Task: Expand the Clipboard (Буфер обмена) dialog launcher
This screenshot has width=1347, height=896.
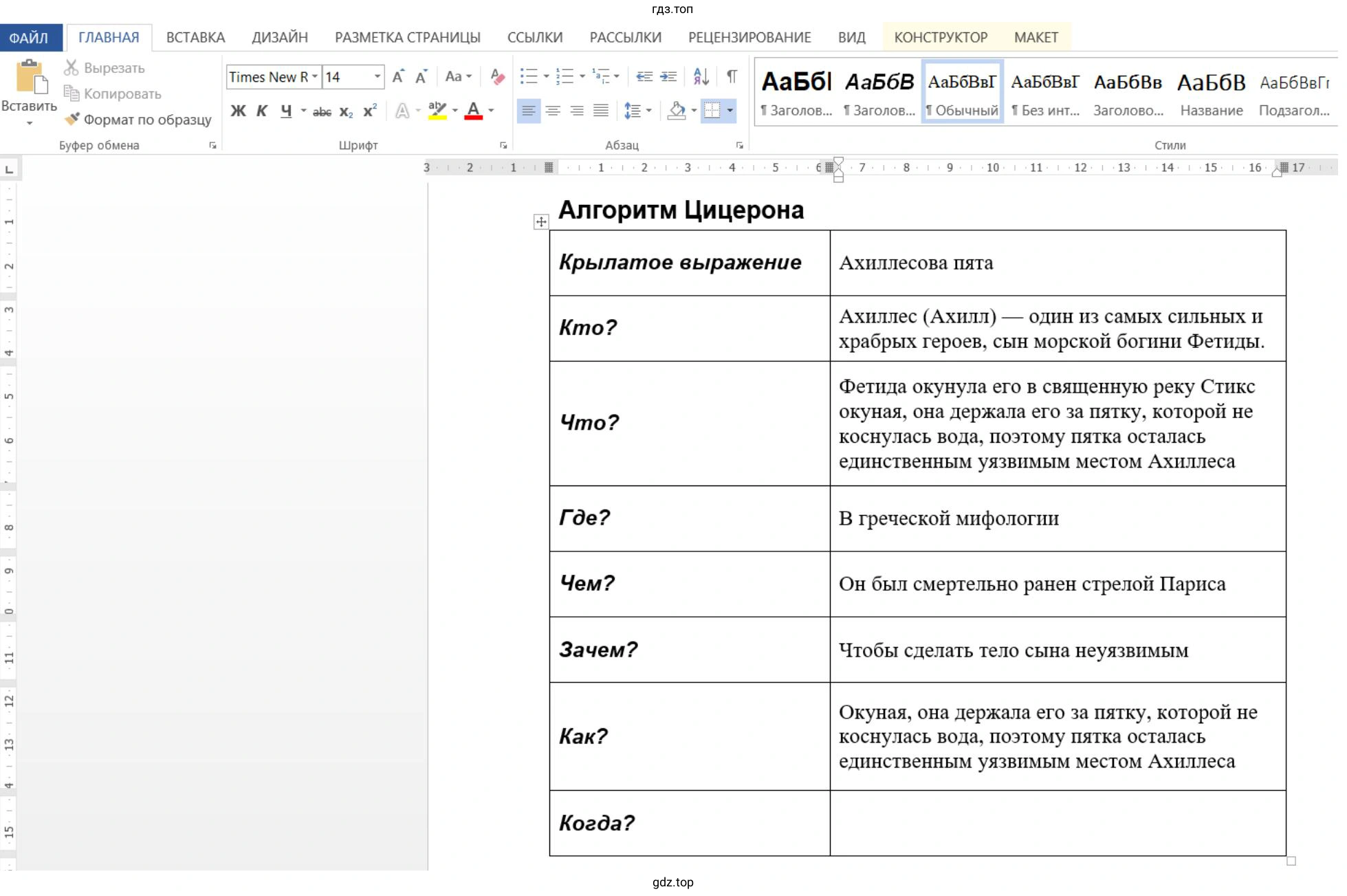Action: (x=213, y=146)
